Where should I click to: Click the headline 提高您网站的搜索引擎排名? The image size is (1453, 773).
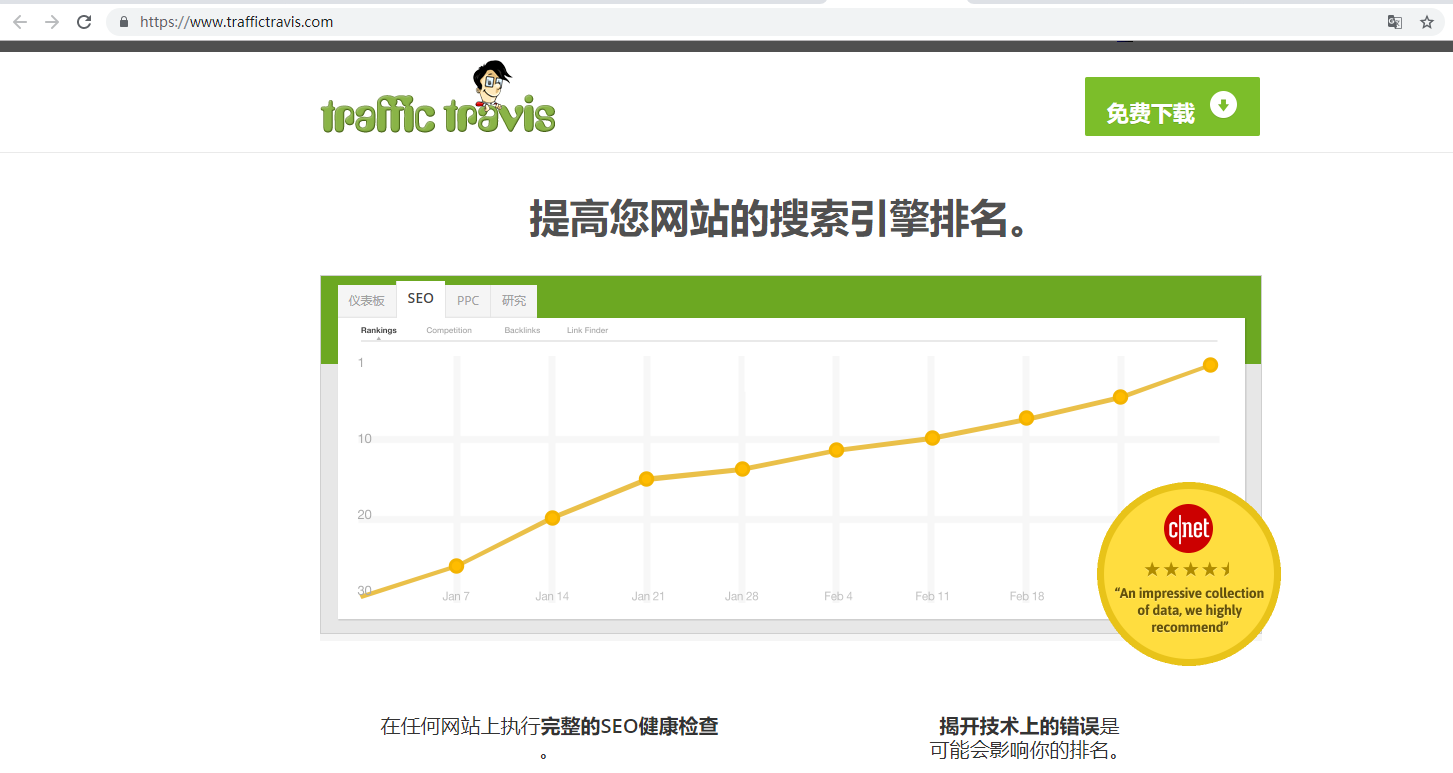(x=779, y=218)
